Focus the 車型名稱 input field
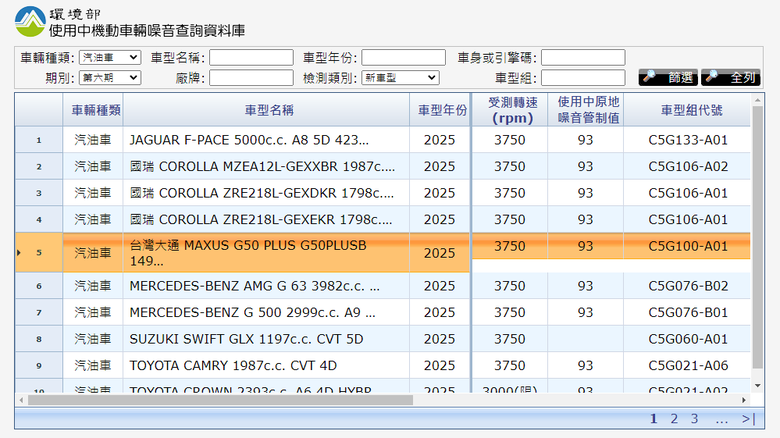 [x=251, y=58]
